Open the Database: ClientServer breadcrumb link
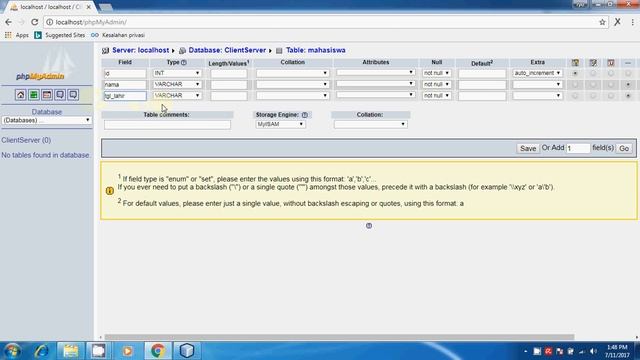This screenshot has height=360, width=640. tap(227, 50)
